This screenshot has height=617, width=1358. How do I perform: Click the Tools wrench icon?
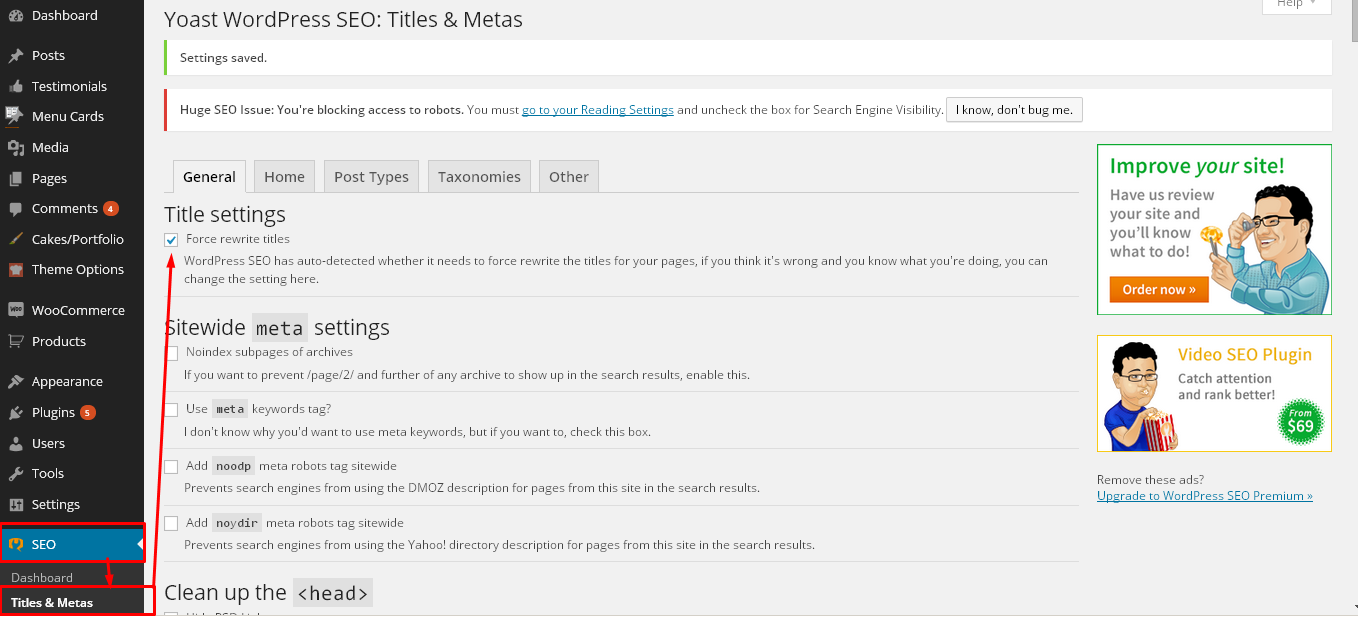pos(15,474)
